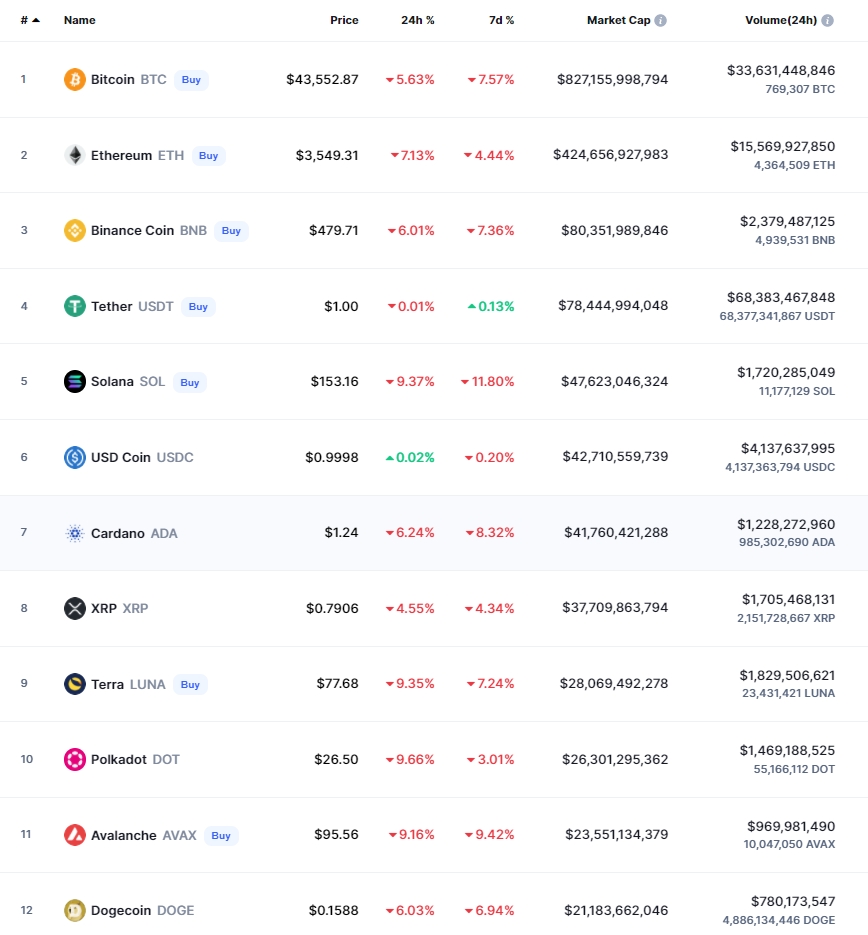Click the Solana logo icon
The image size is (868, 935).
coord(75,382)
